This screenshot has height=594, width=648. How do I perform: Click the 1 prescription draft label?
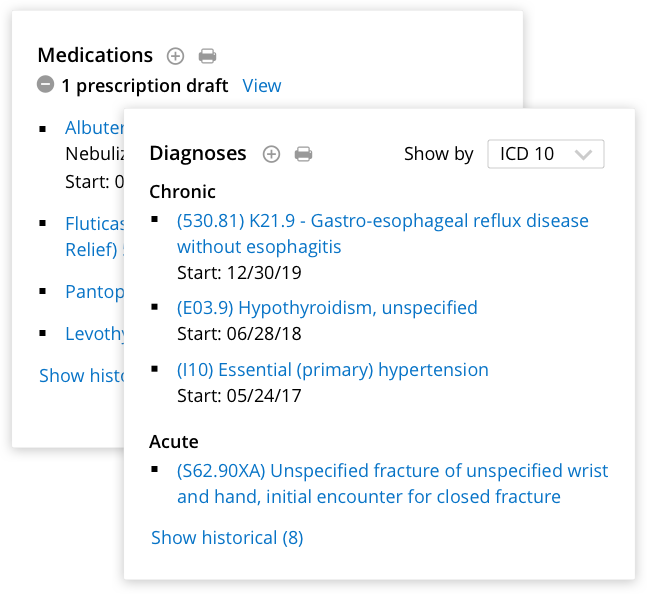coord(144,86)
